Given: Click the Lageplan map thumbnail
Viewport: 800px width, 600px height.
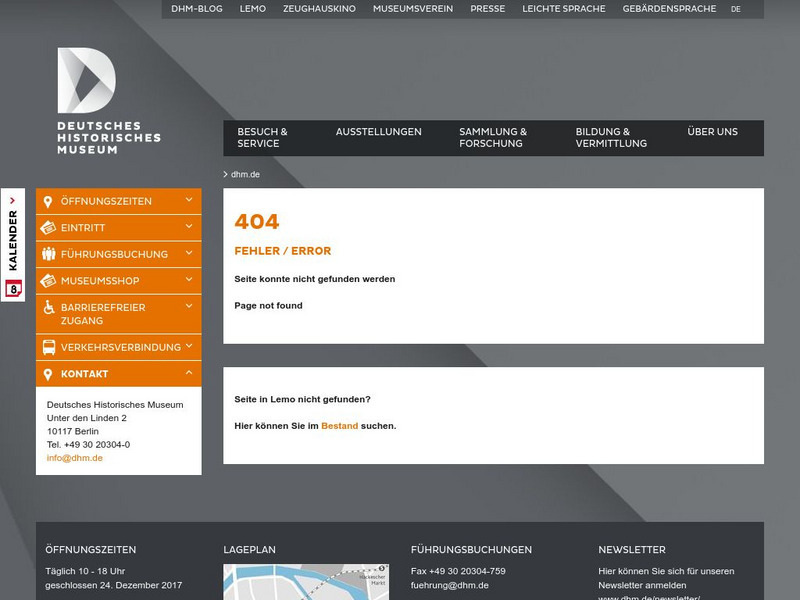Looking at the screenshot, I should pyautogui.click(x=307, y=585).
